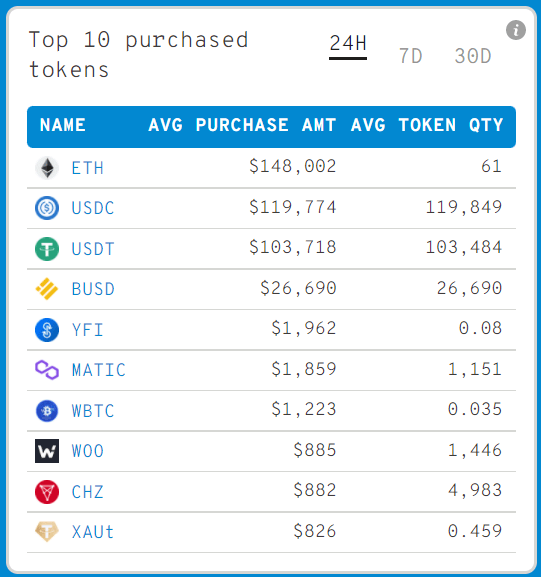Select the 30D timeframe tab
This screenshot has height=577, width=541.
pos(473,56)
